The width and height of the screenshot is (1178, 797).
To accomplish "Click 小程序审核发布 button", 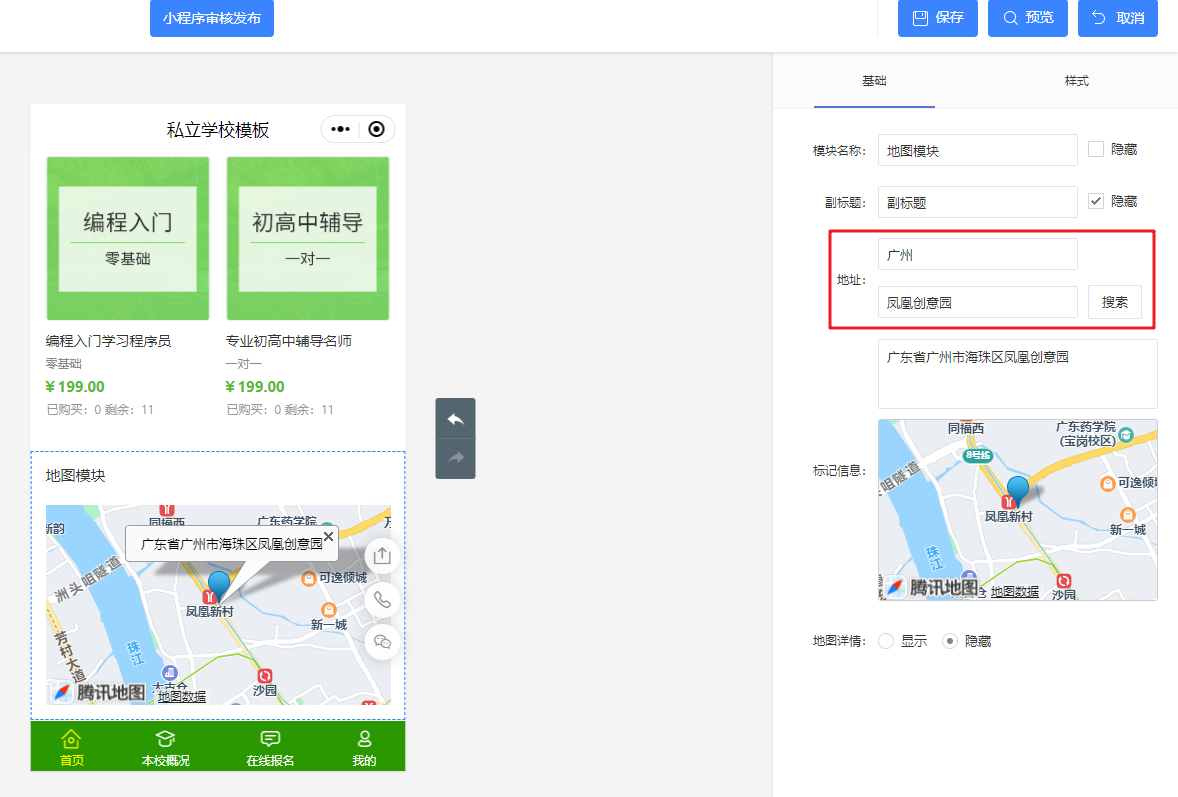I will [x=212, y=17].
